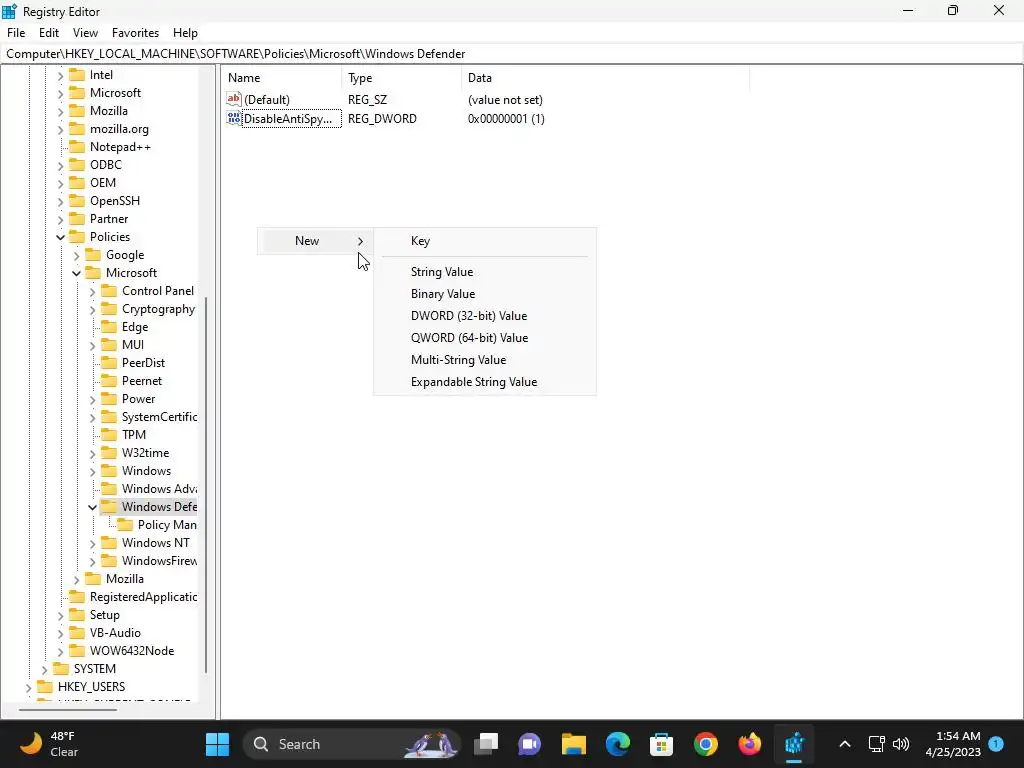Launch File Explorer from taskbar
Image resolution: width=1024 pixels, height=768 pixels.
pyautogui.click(x=573, y=744)
